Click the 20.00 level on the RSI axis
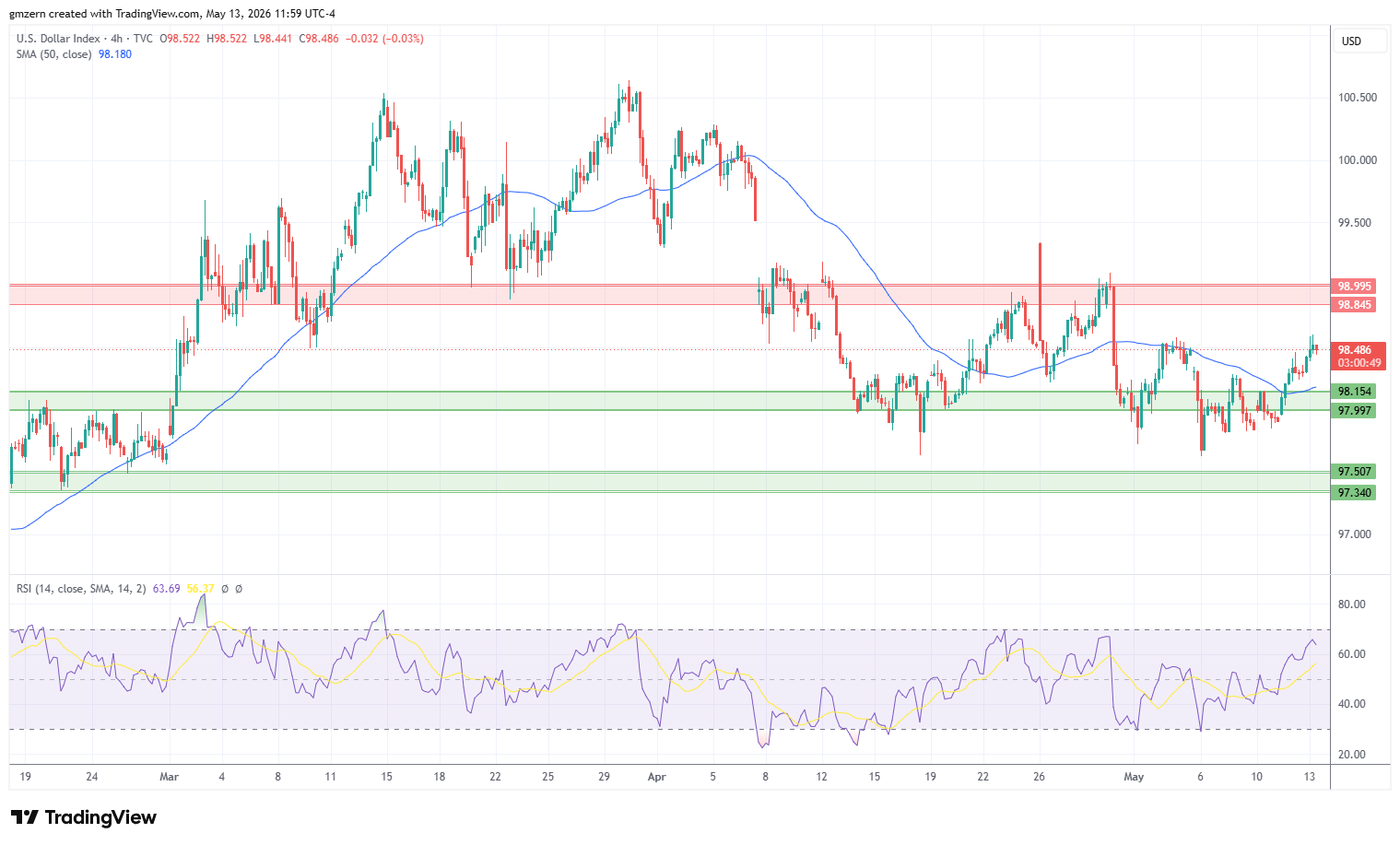Viewport: 1400px width, 845px height. click(x=1352, y=755)
